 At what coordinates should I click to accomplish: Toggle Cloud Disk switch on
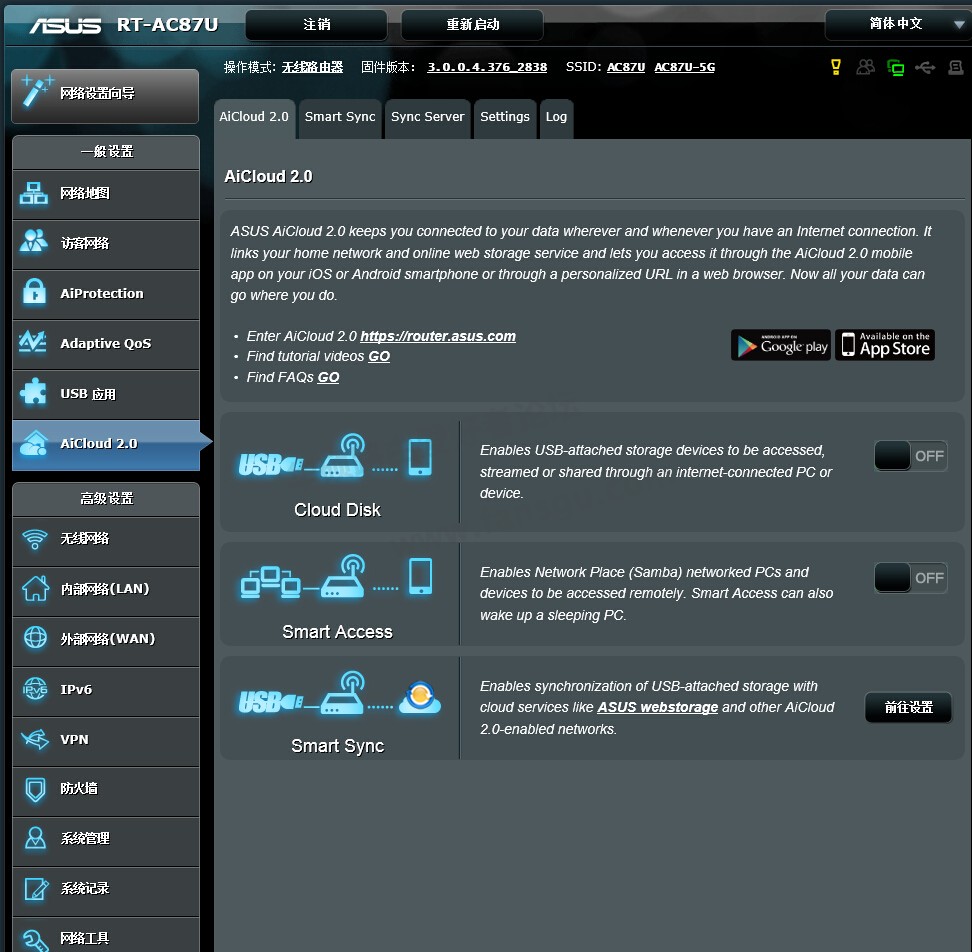click(910, 456)
